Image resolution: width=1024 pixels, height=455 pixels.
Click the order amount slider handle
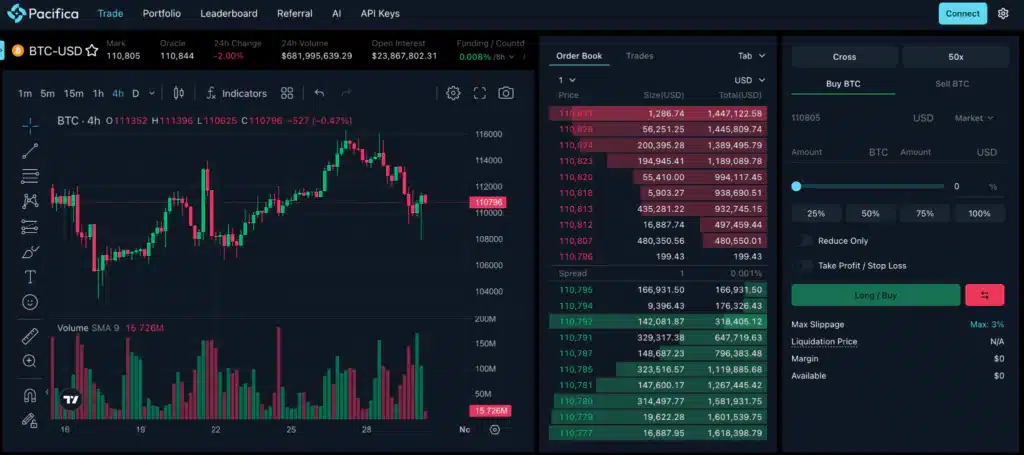coord(796,186)
